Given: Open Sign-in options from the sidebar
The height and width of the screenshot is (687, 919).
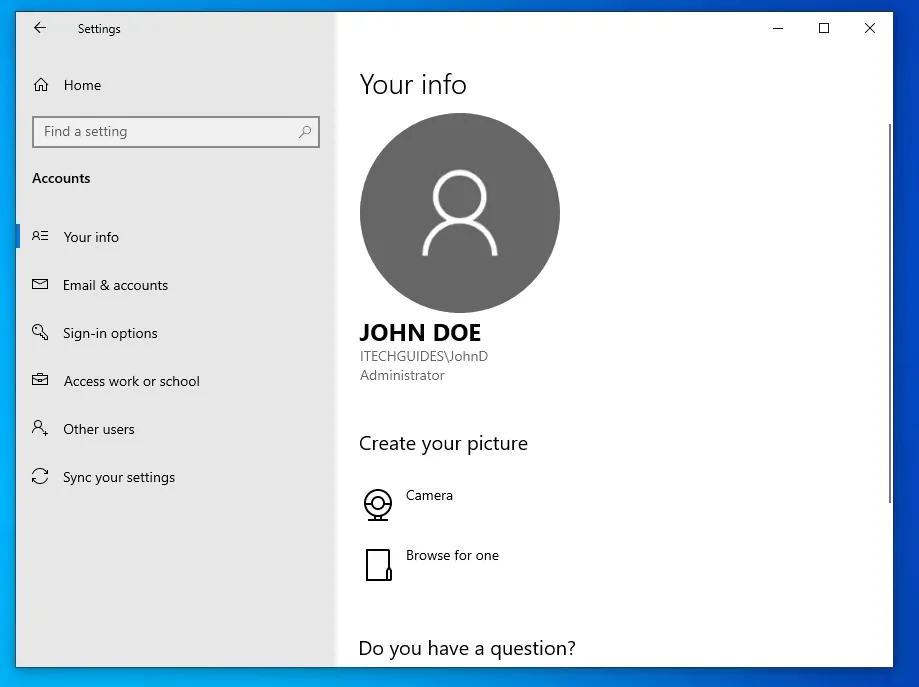Looking at the screenshot, I should [110, 332].
